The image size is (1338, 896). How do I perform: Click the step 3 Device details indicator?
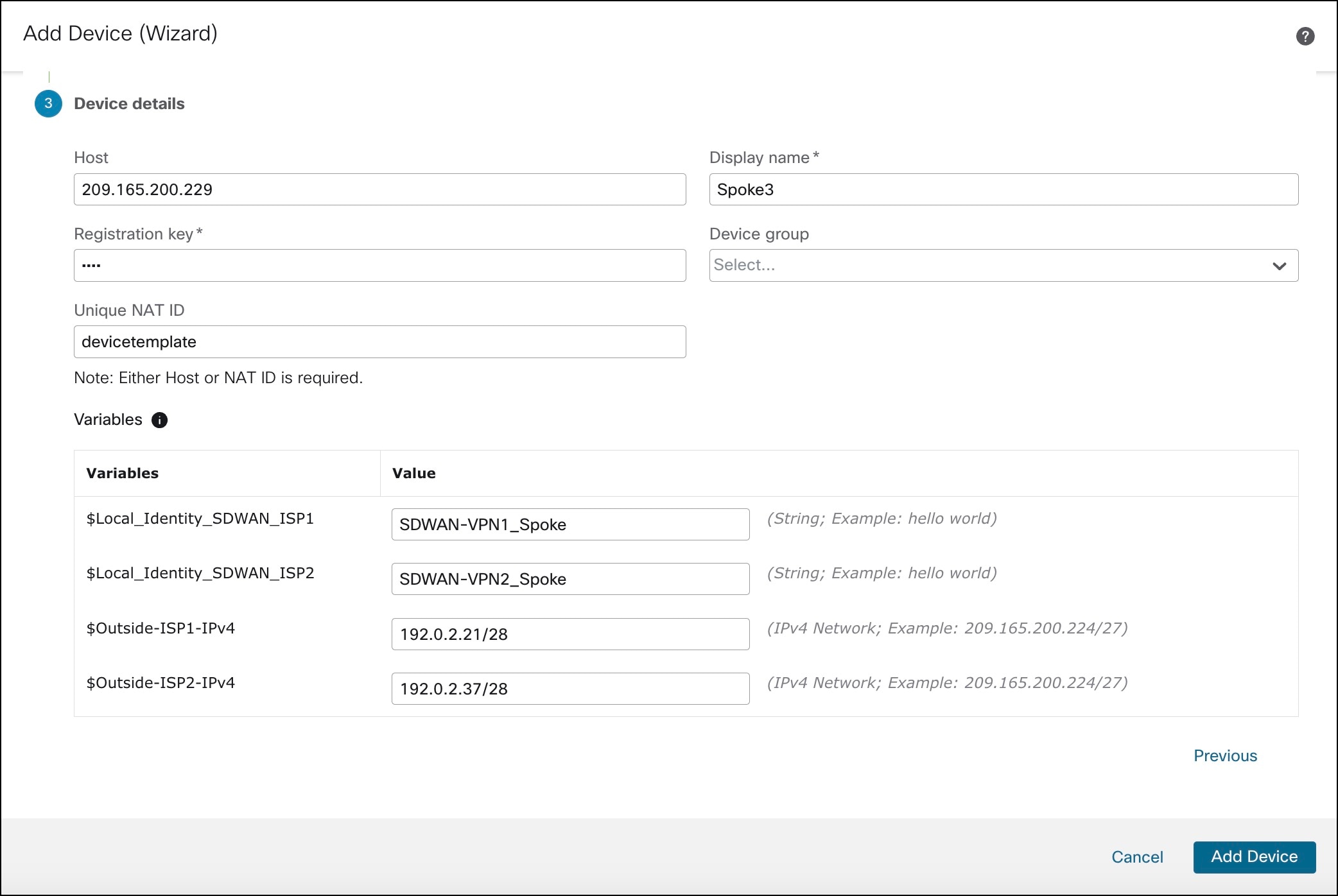coord(48,103)
